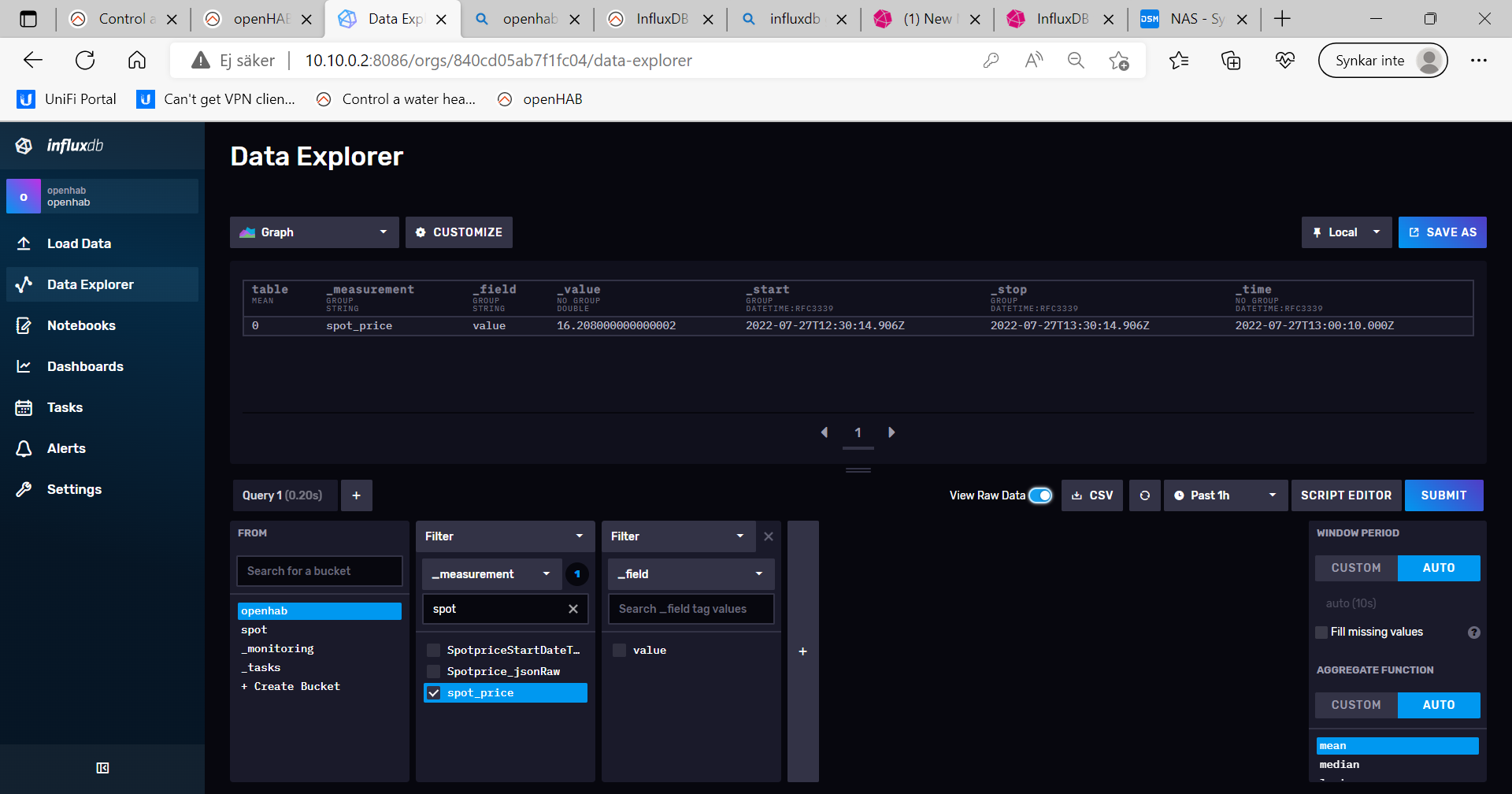The height and width of the screenshot is (794, 1512).
Task: Open the Local timezone dropdown
Action: tap(1346, 232)
